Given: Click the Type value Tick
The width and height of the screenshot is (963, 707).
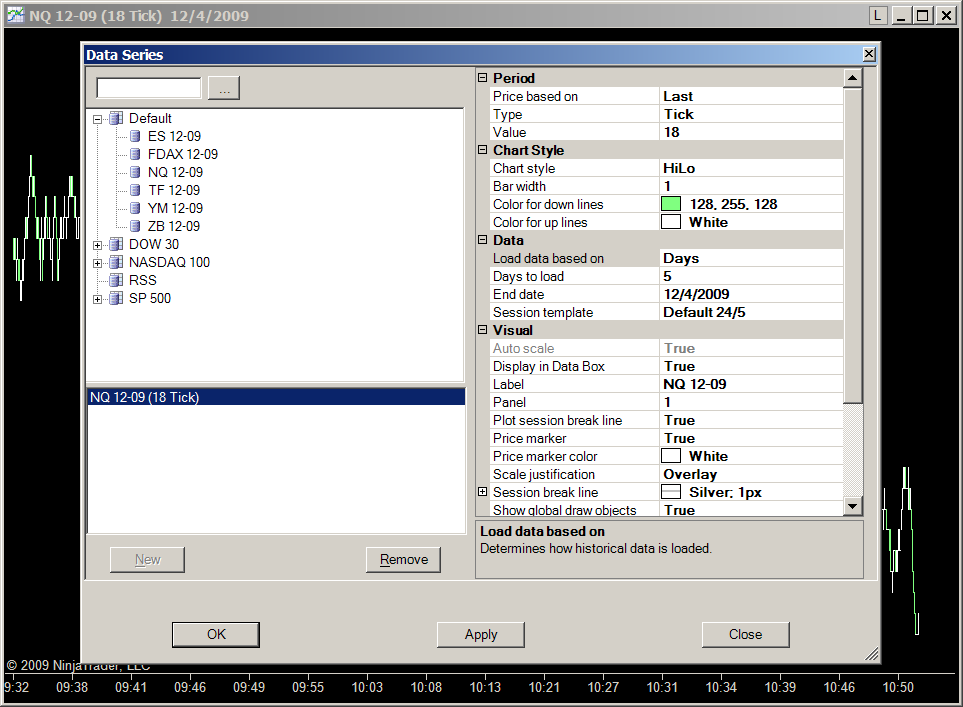Looking at the screenshot, I should coord(751,114).
